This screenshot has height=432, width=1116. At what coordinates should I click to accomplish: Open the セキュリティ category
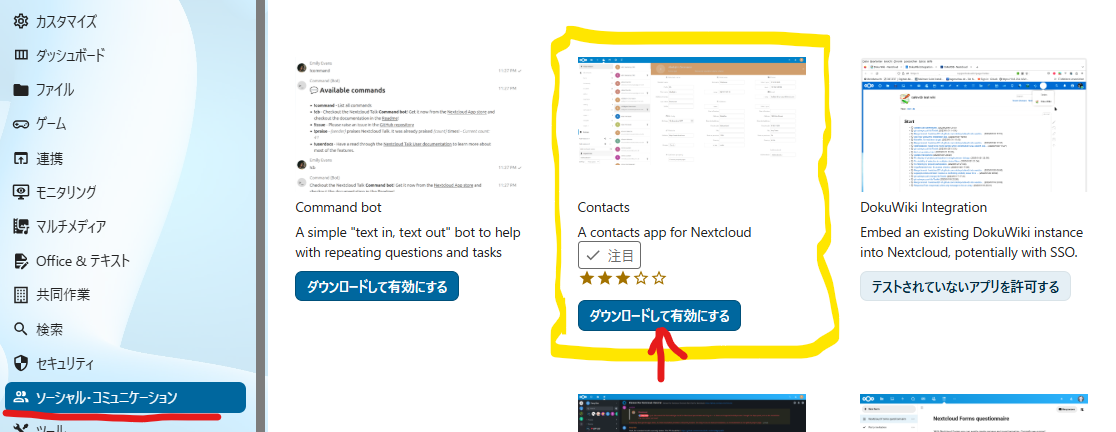(x=125, y=364)
